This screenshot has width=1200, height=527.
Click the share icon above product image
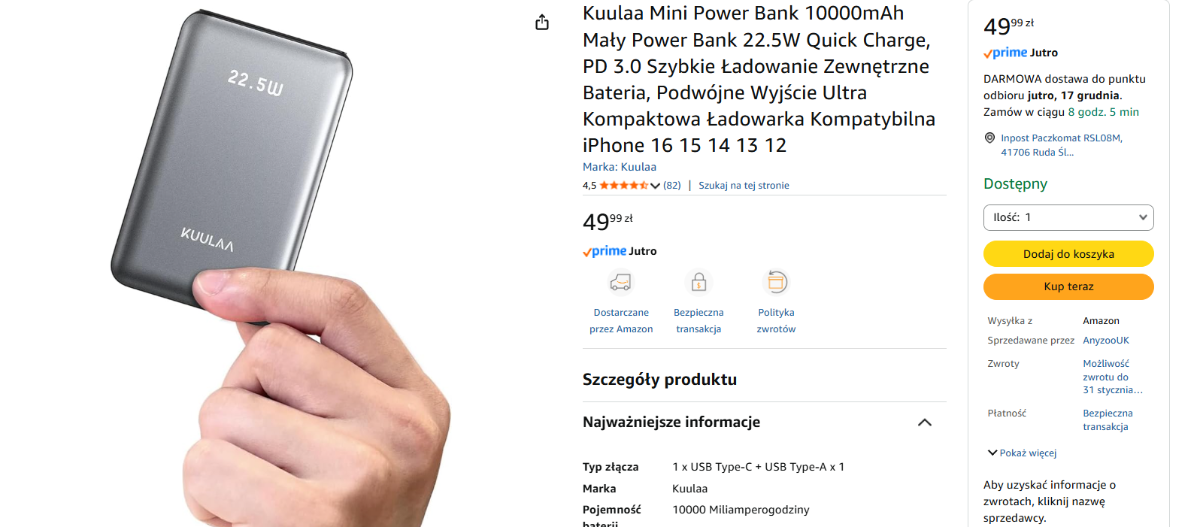tap(542, 22)
